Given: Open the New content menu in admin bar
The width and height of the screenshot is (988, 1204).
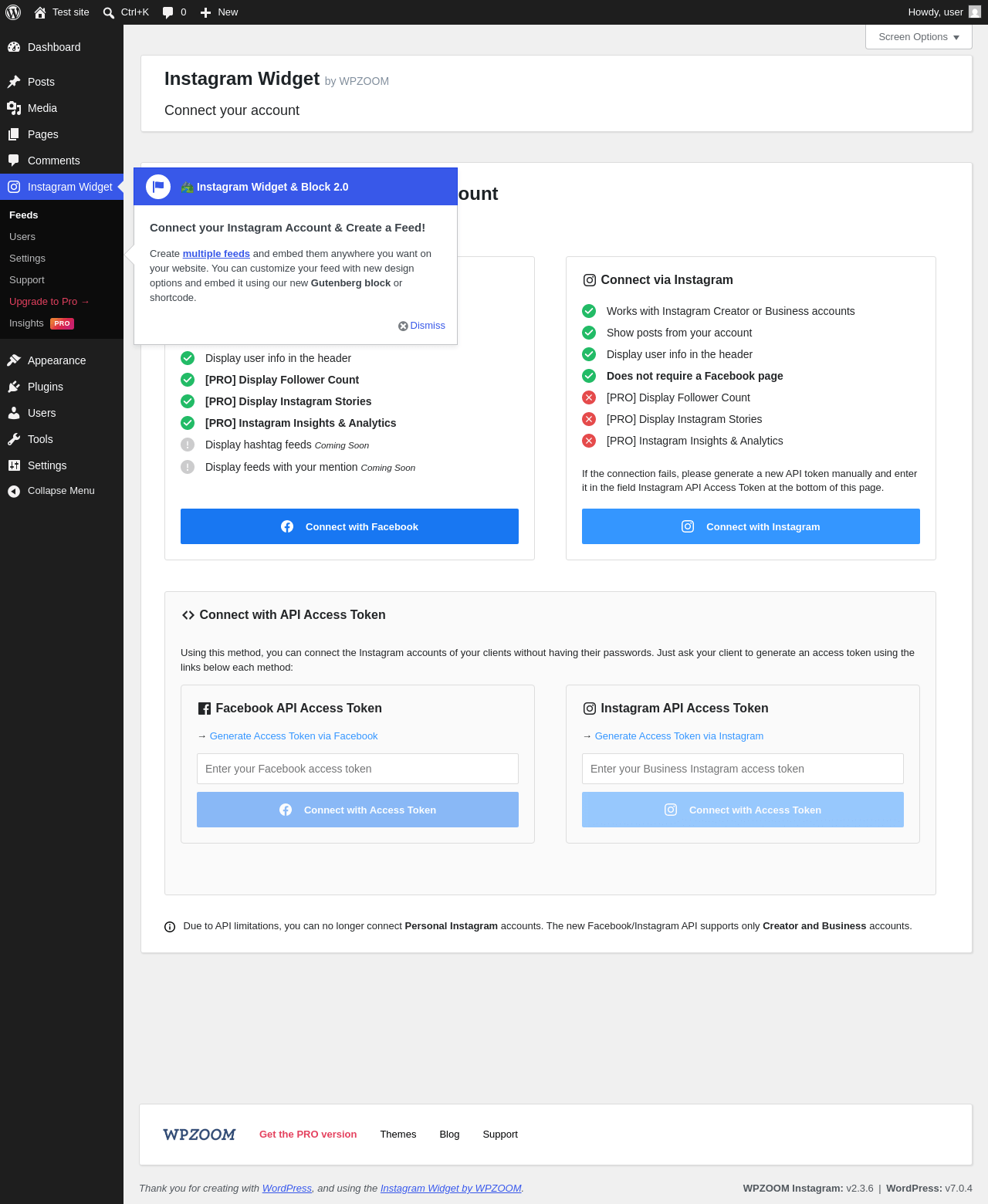Looking at the screenshot, I should click(219, 12).
